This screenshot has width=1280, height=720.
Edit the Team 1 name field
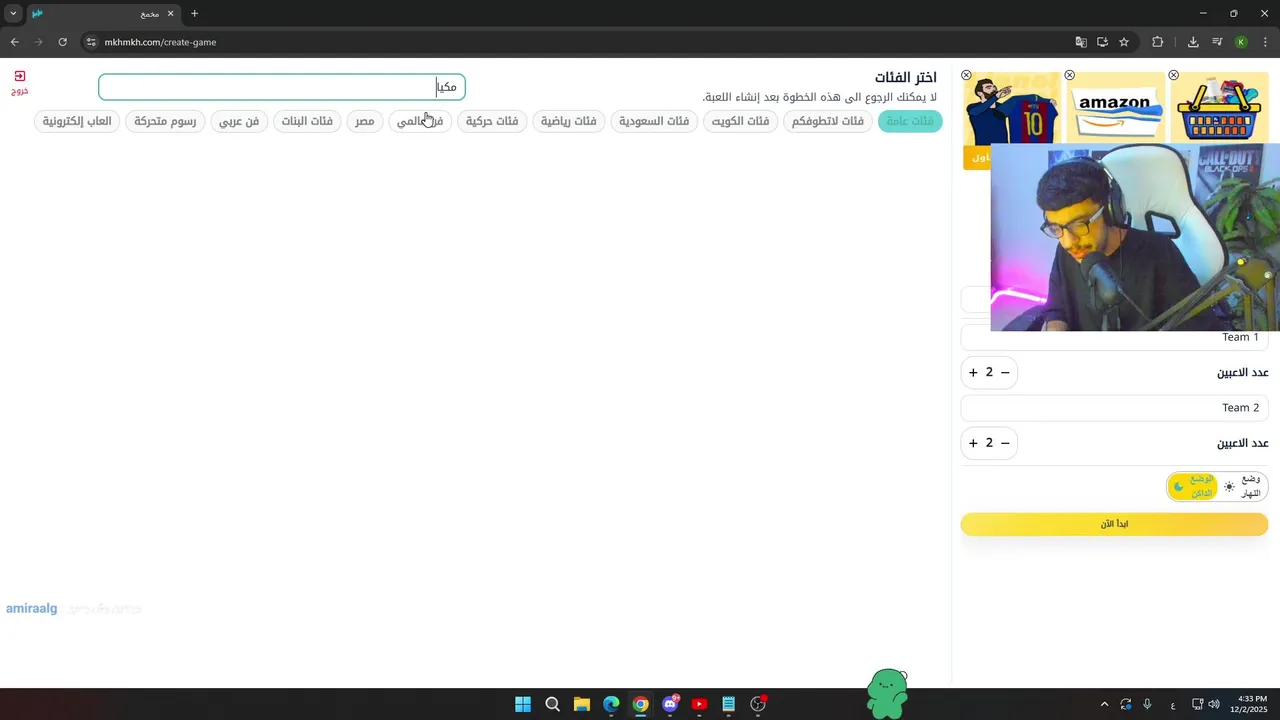1114,337
